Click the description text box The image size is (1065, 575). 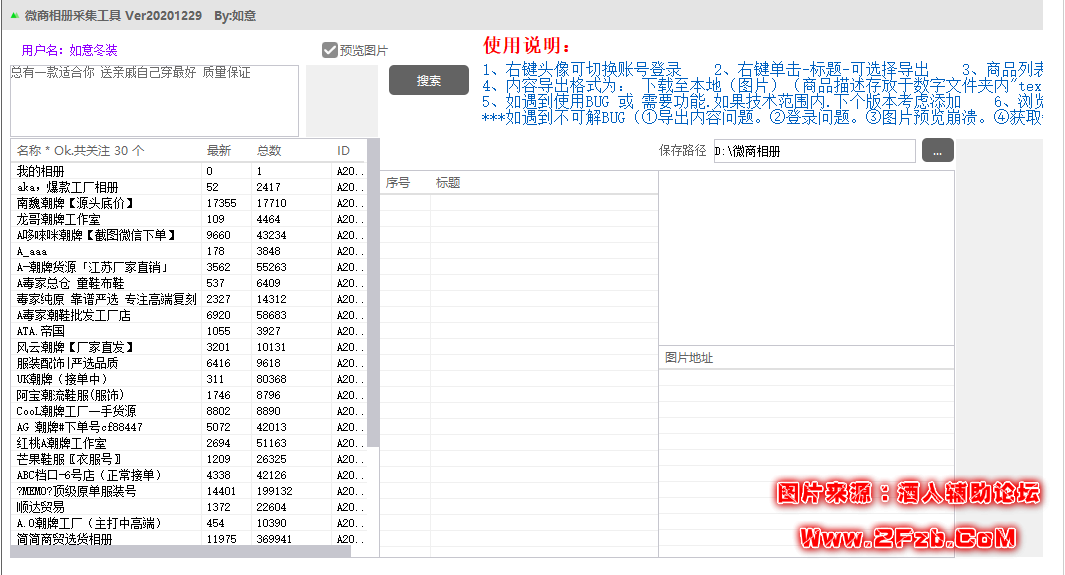tap(154, 101)
